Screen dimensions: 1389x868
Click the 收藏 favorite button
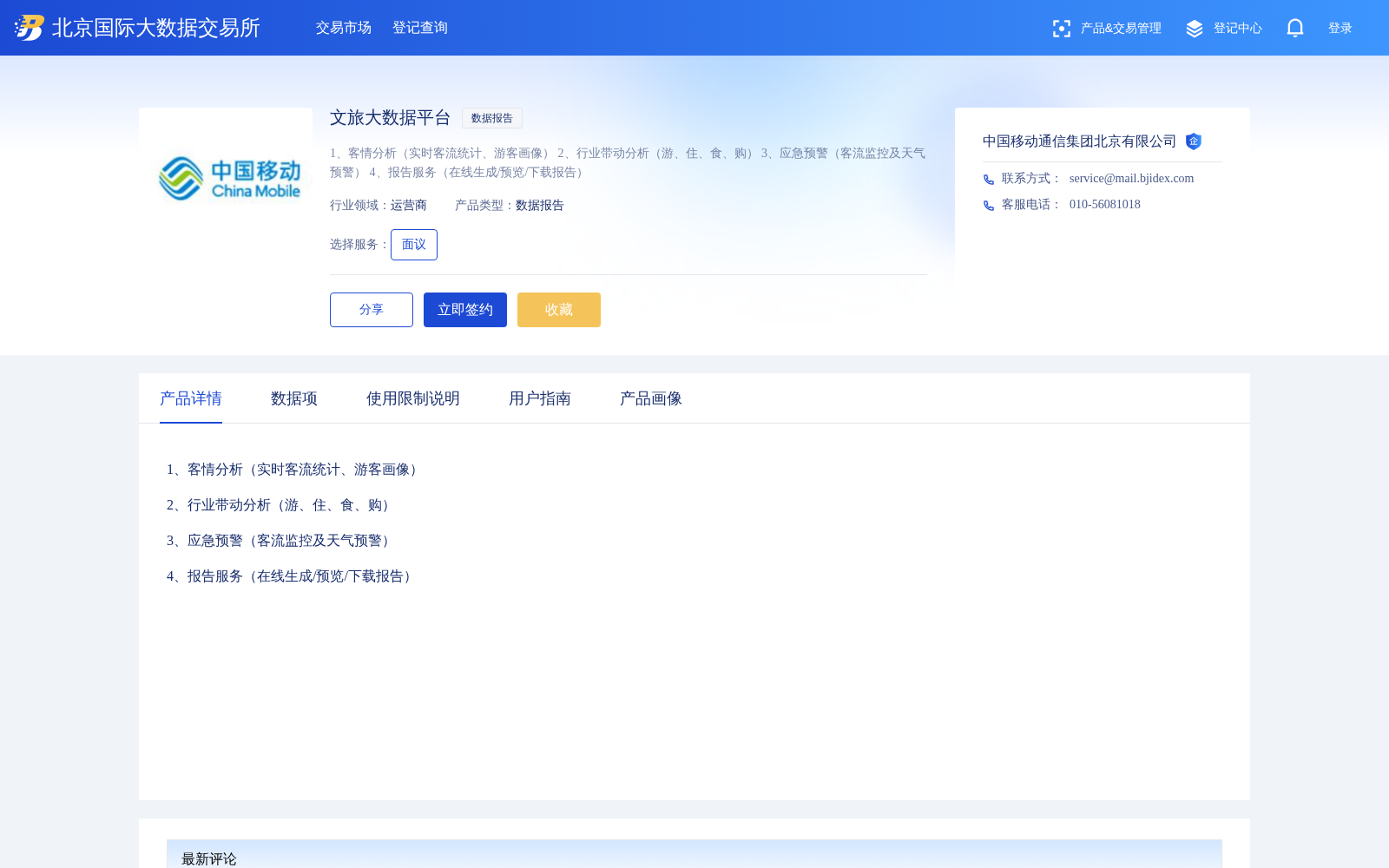(x=559, y=310)
